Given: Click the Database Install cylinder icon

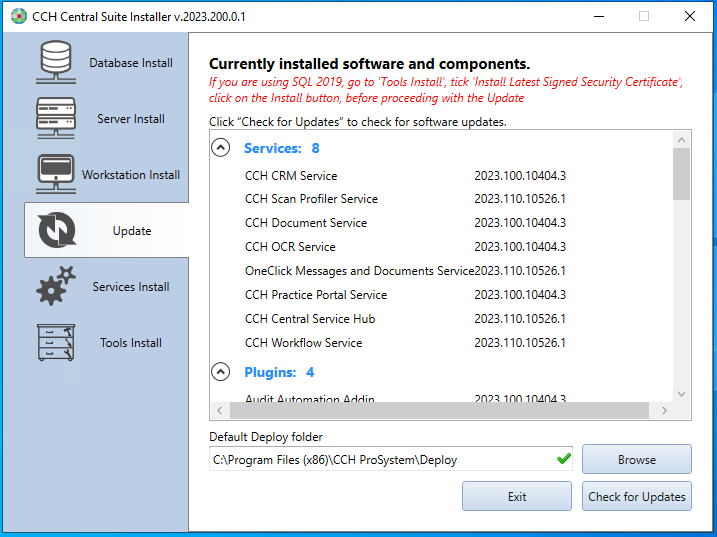Looking at the screenshot, I should coord(57,62).
